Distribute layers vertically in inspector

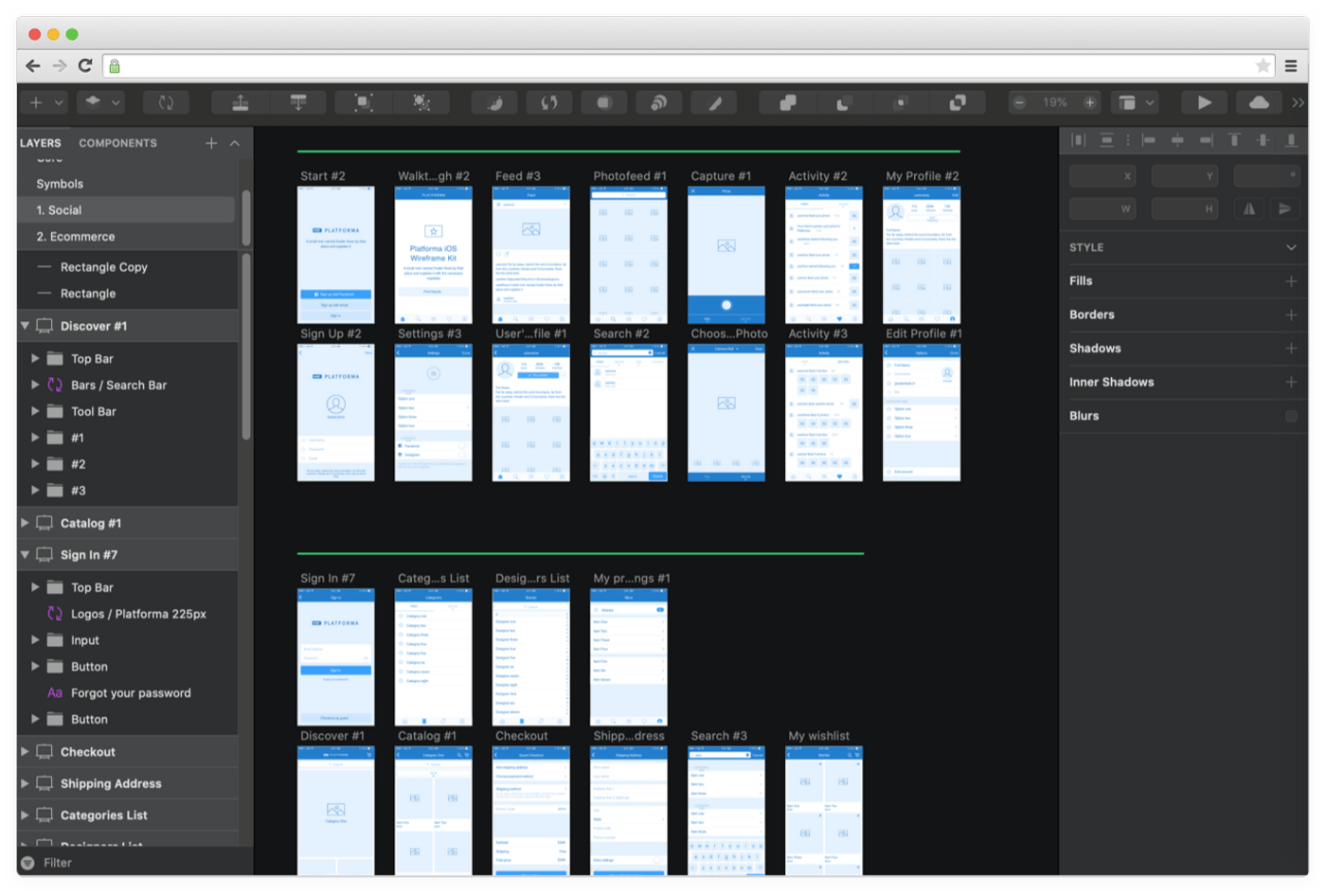1106,140
